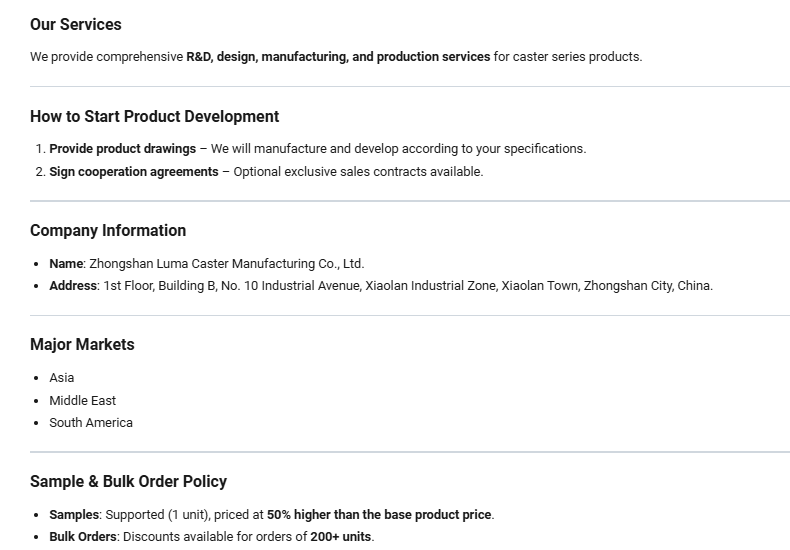Screen dimensions: 790x550
Task: Click the 'Samples' bold label
Action: 74,515
